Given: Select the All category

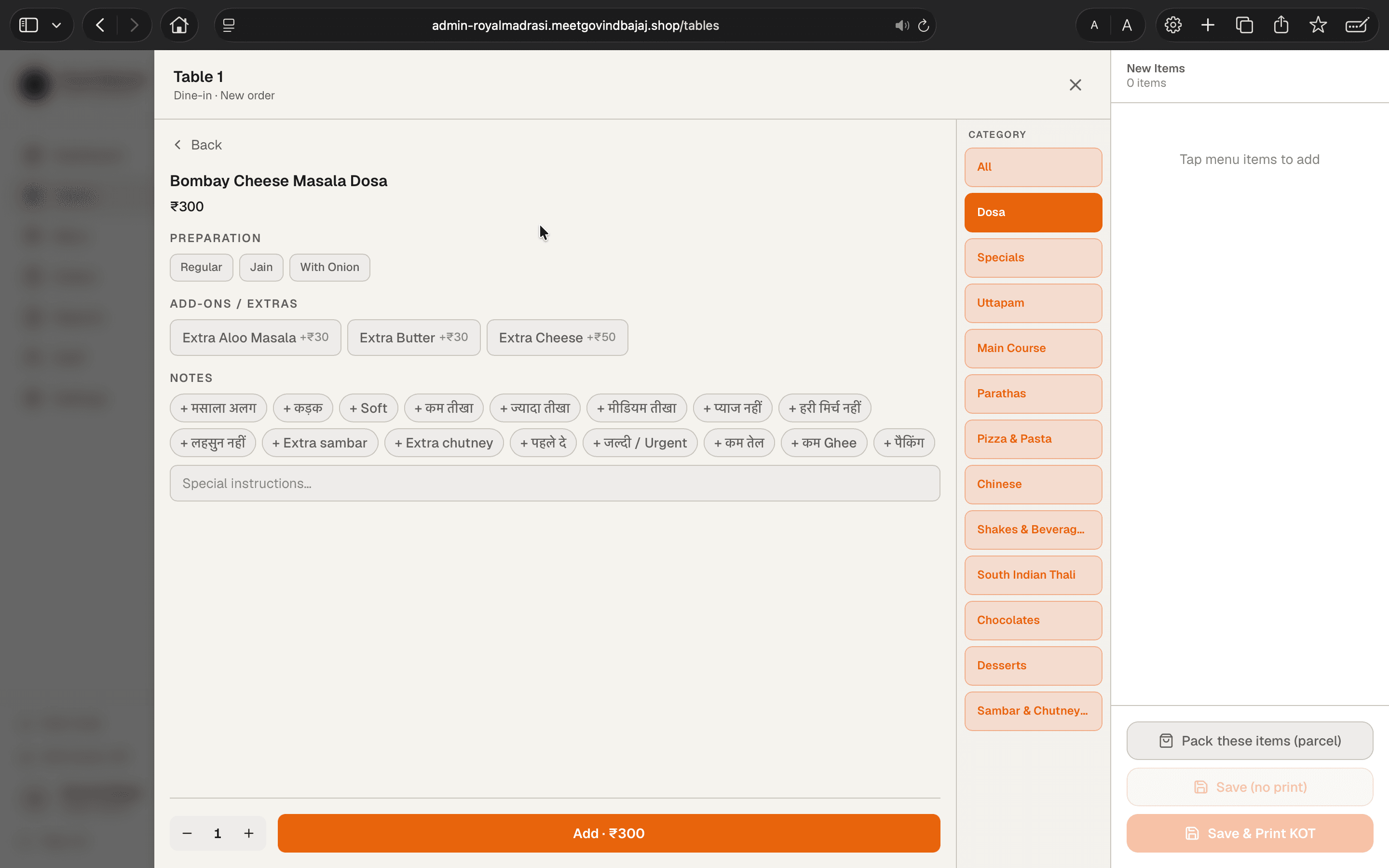Looking at the screenshot, I should coord(1033,167).
